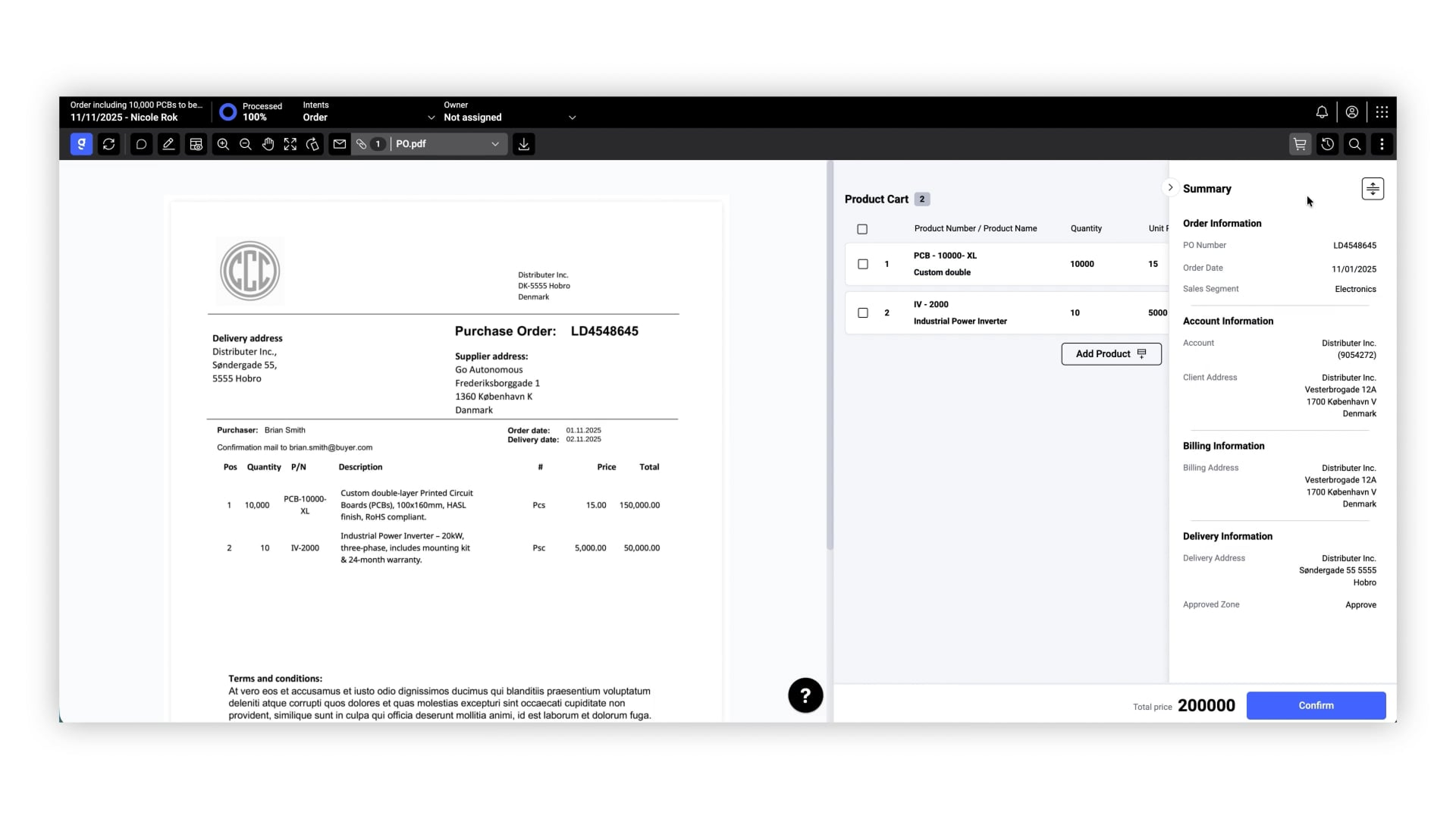Image resolution: width=1456 pixels, height=819 pixels.
Task: Open the comment bubble tool
Action: pyautogui.click(x=141, y=144)
